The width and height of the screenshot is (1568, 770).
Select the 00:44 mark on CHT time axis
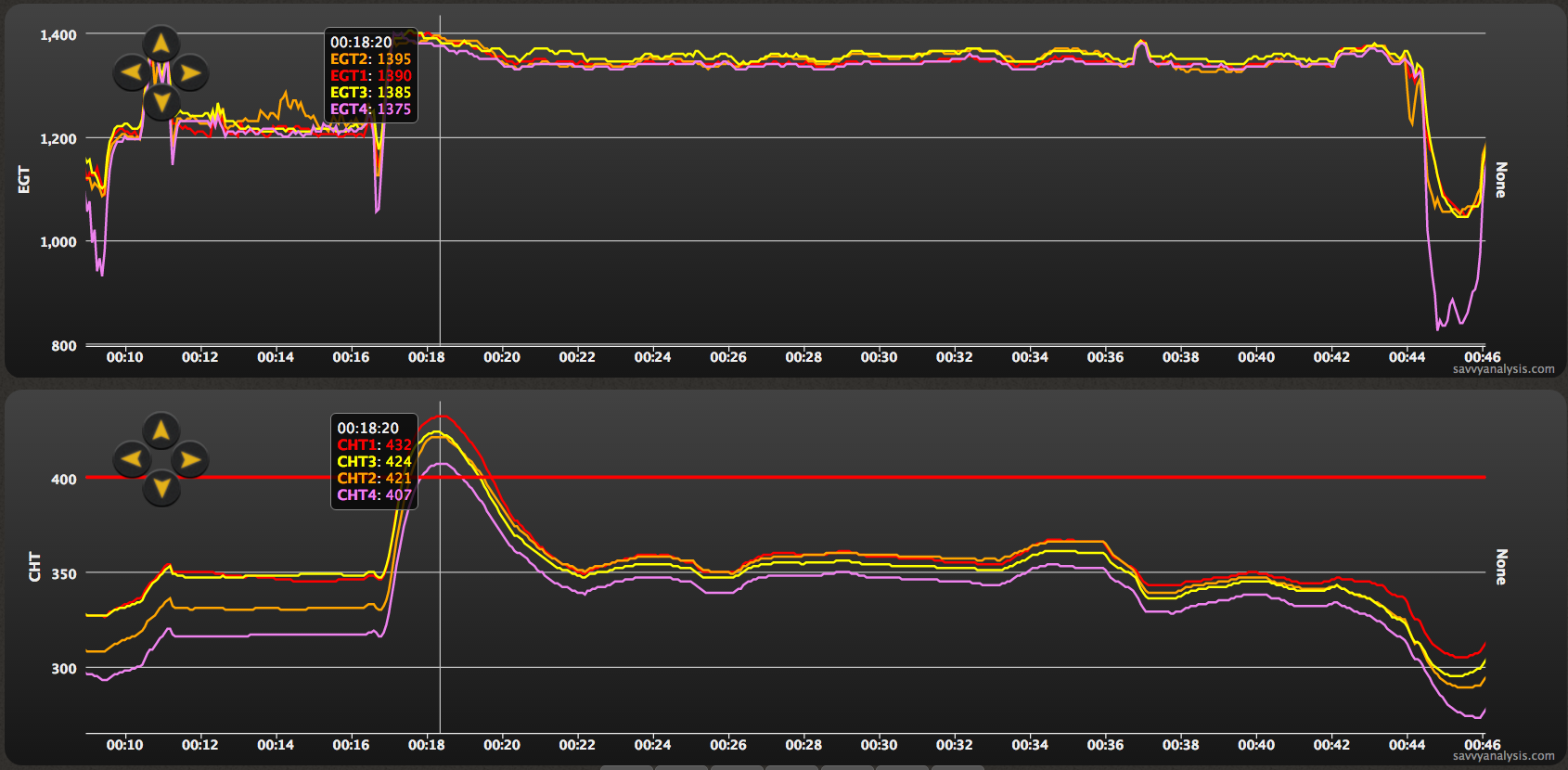point(1406,745)
